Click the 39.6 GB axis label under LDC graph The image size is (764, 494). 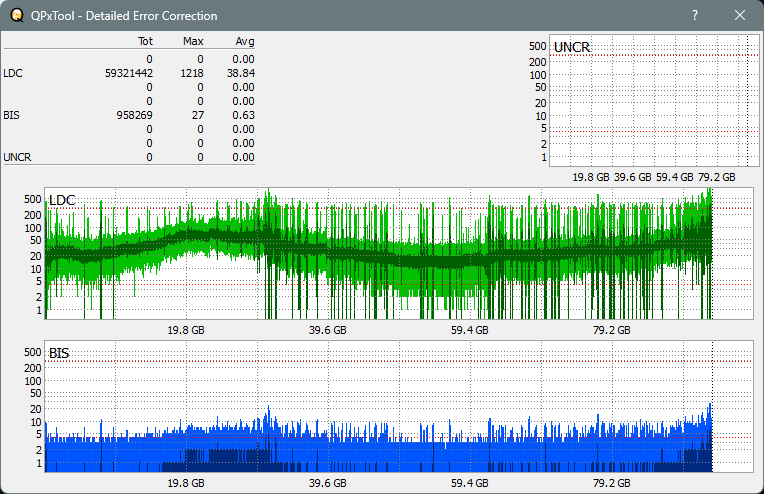pyautogui.click(x=327, y=330)
